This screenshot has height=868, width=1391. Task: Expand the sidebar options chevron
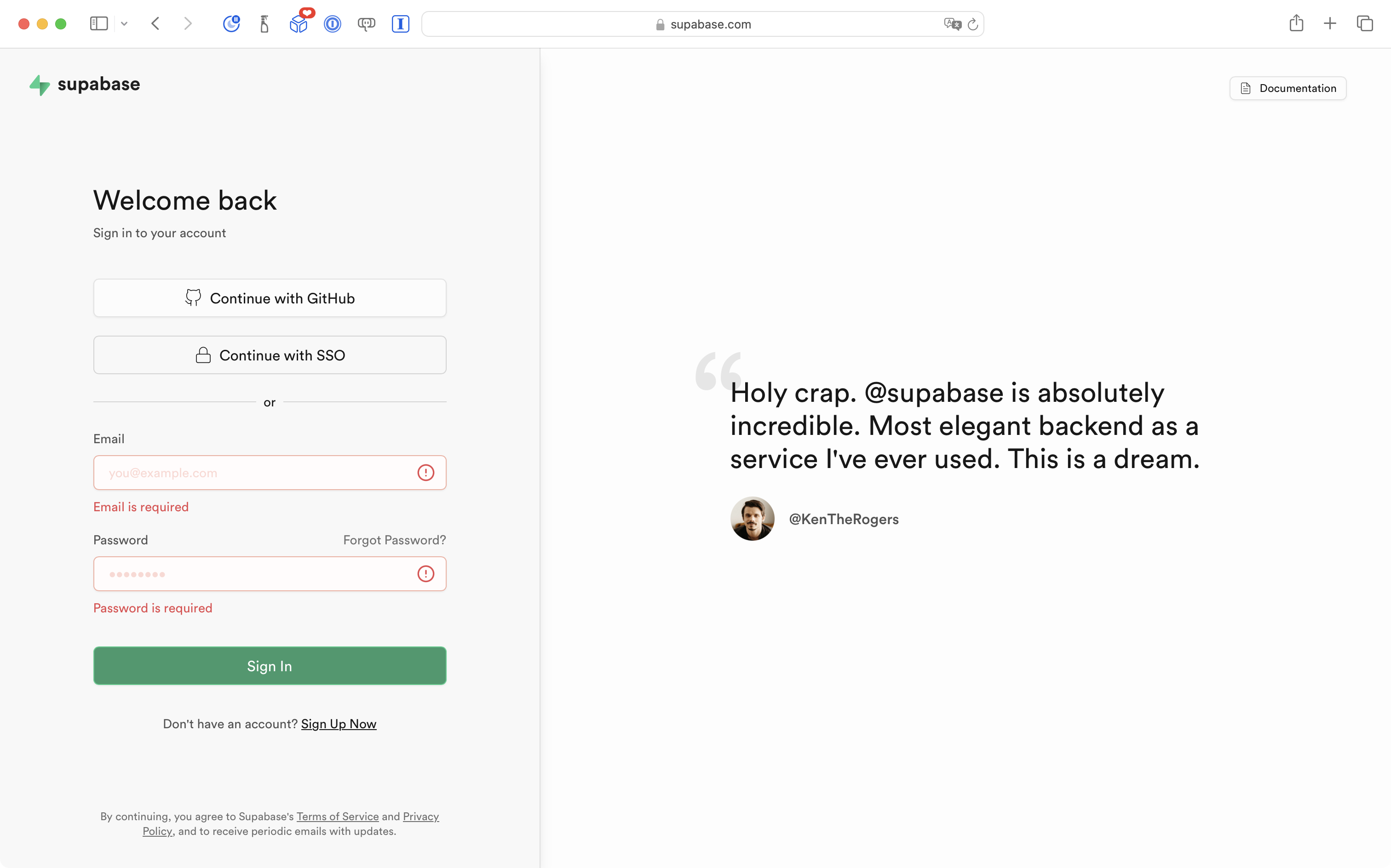click(x=124, y=23)
